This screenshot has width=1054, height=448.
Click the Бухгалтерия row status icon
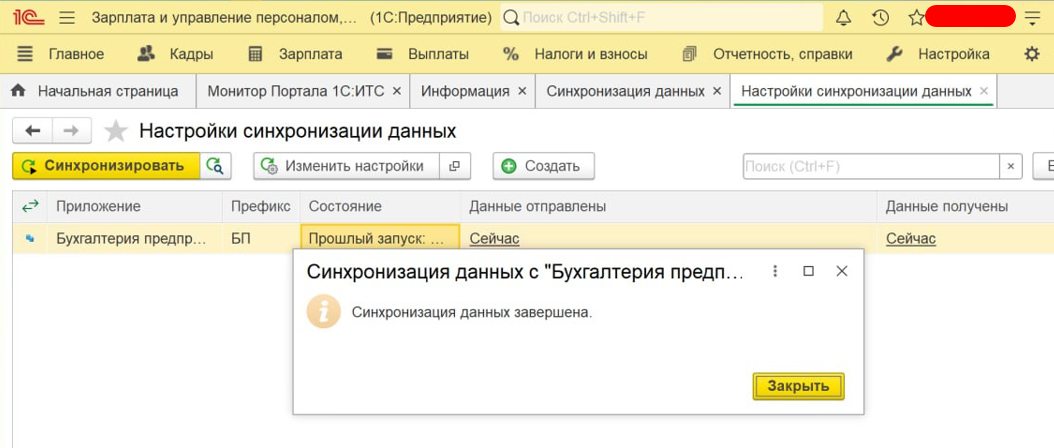[x=29, y=238]
